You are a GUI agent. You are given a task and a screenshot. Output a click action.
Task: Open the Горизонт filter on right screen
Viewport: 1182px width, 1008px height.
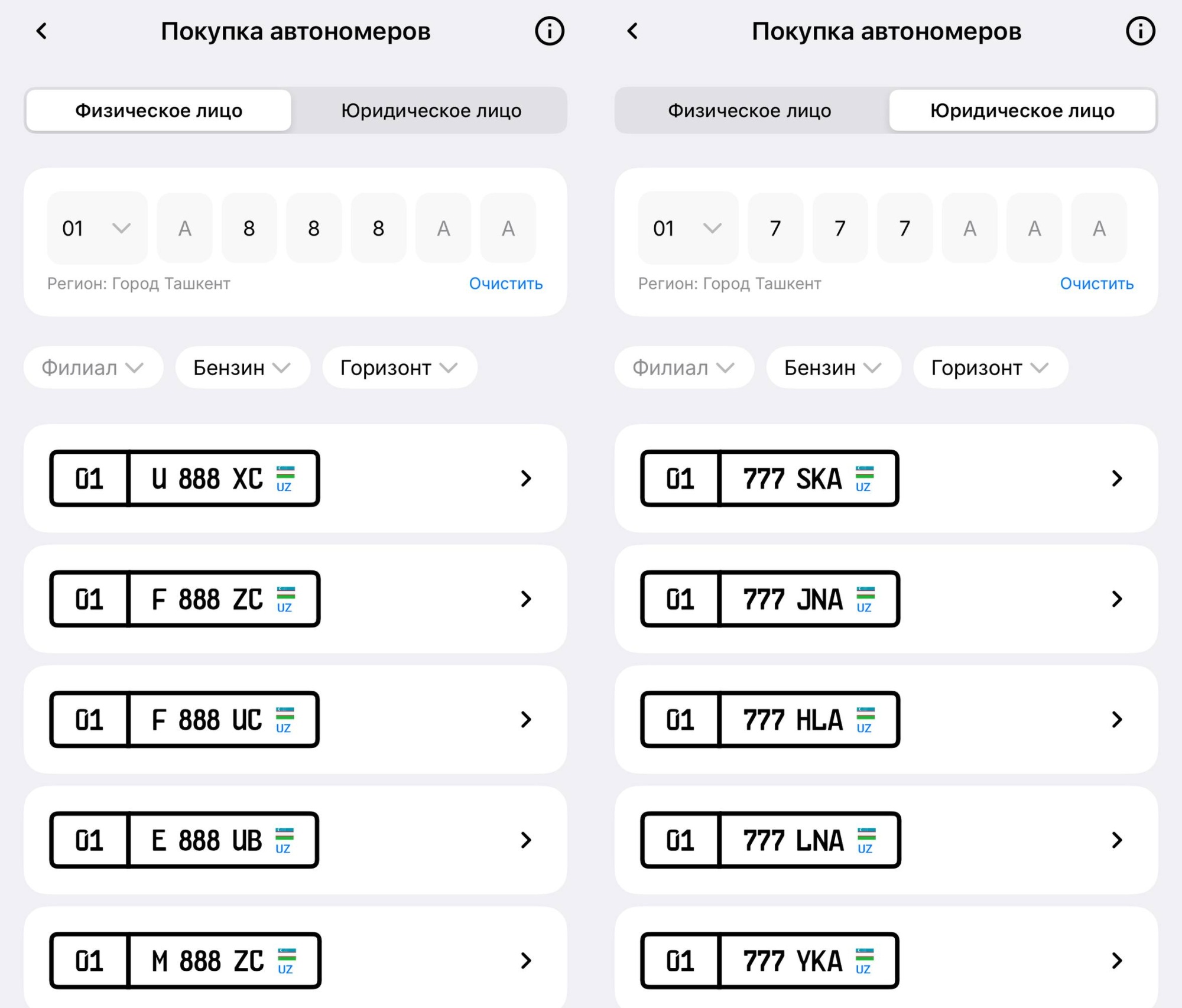coord(990,368)
